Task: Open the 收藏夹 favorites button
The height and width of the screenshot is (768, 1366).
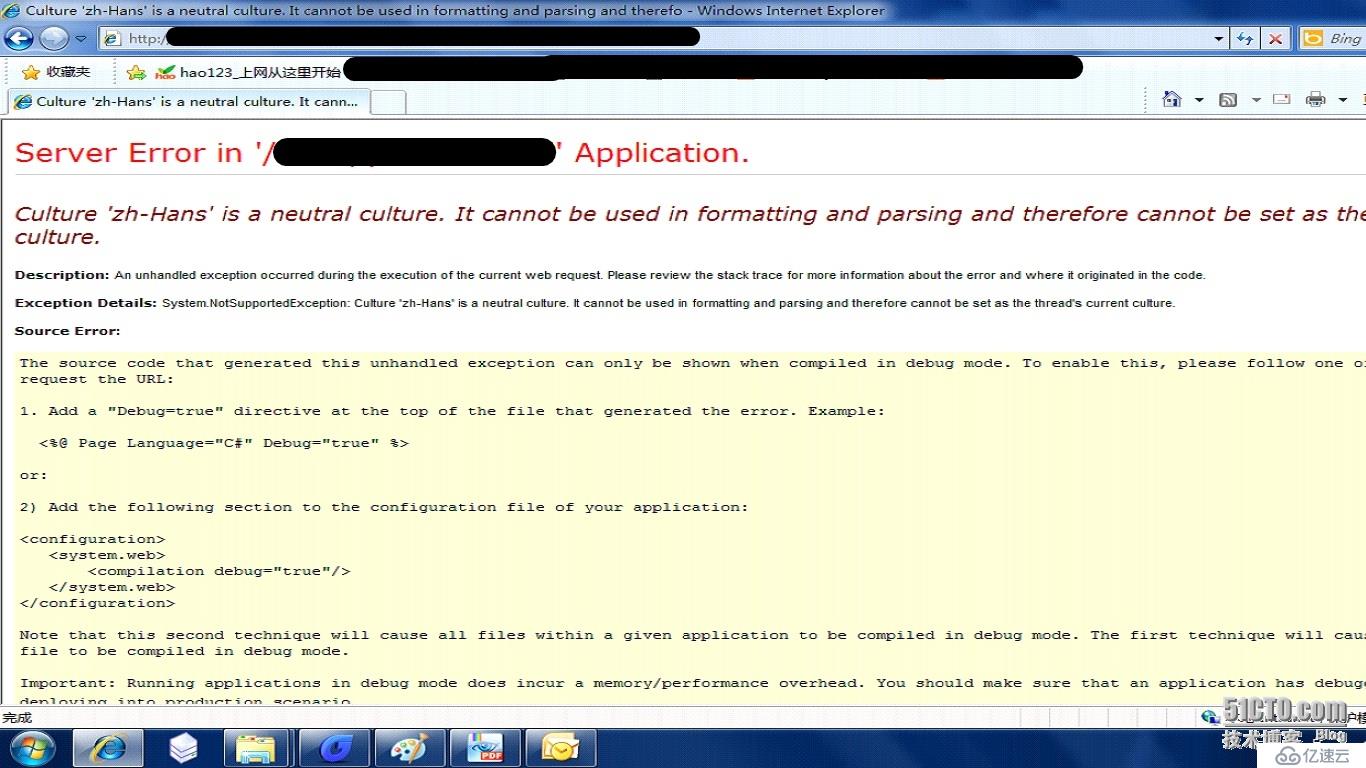Action: [56, 72]
